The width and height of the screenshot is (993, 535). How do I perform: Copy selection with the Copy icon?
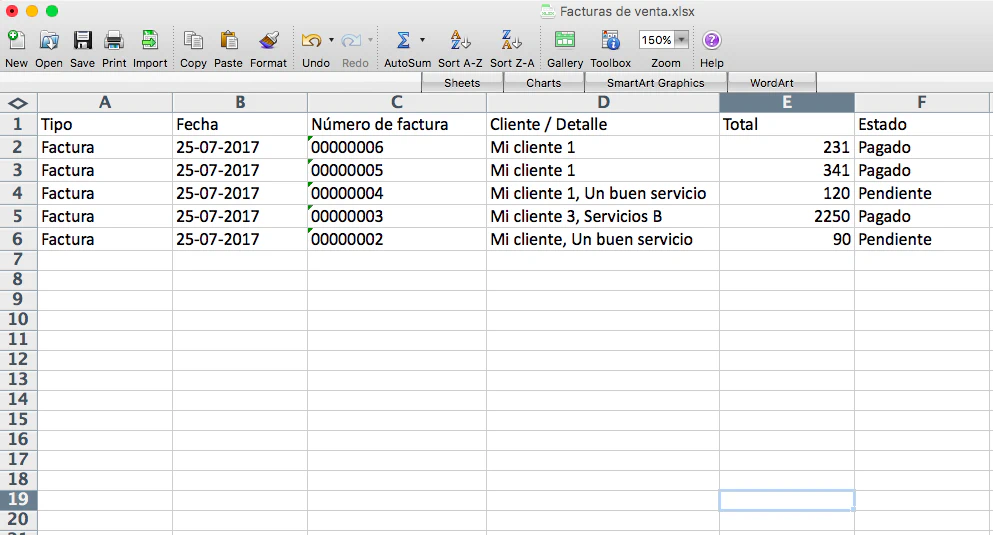[193, 41]
